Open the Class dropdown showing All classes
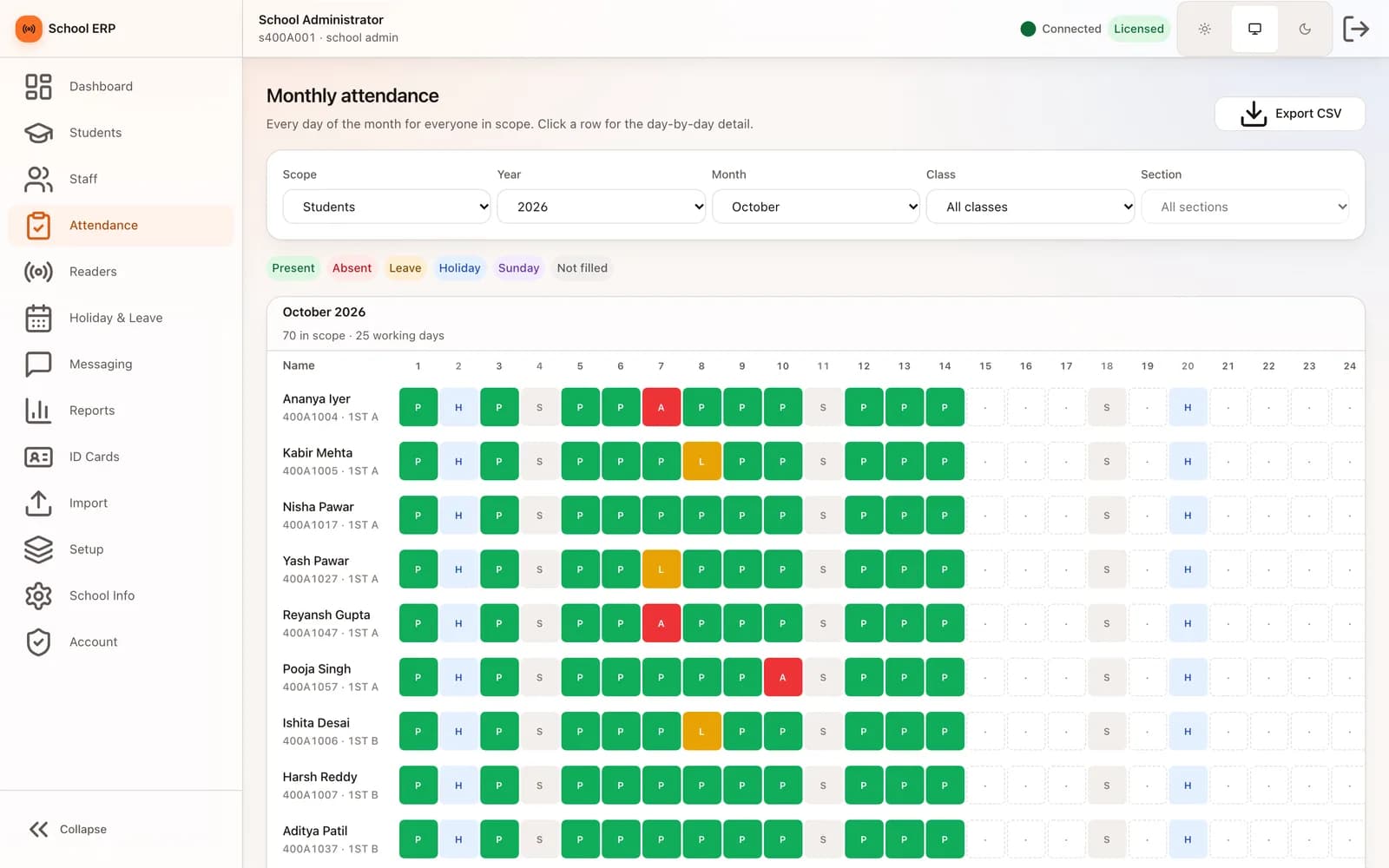 click(1030, 207)
